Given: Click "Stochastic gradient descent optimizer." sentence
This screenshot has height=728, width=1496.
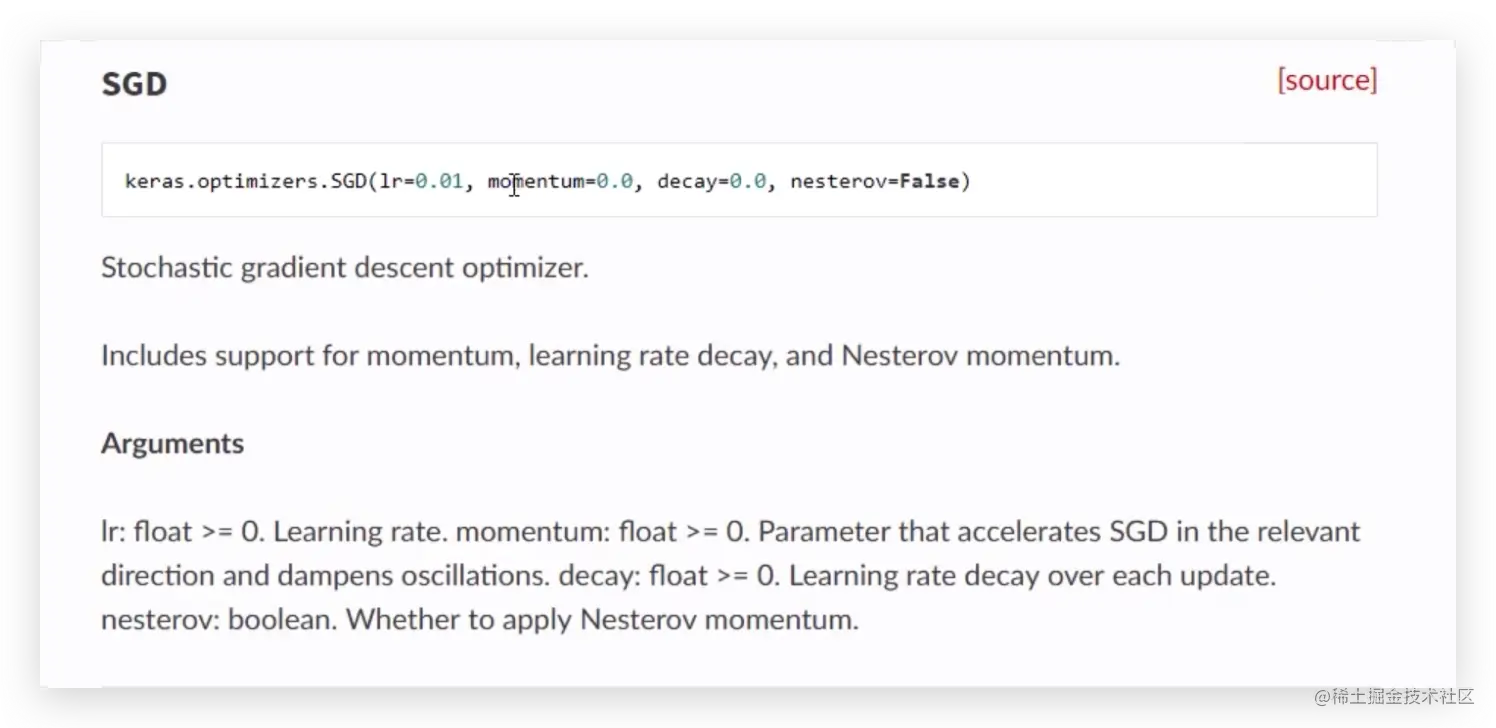Looking at the screenshot, I should (x=345, y=268).
